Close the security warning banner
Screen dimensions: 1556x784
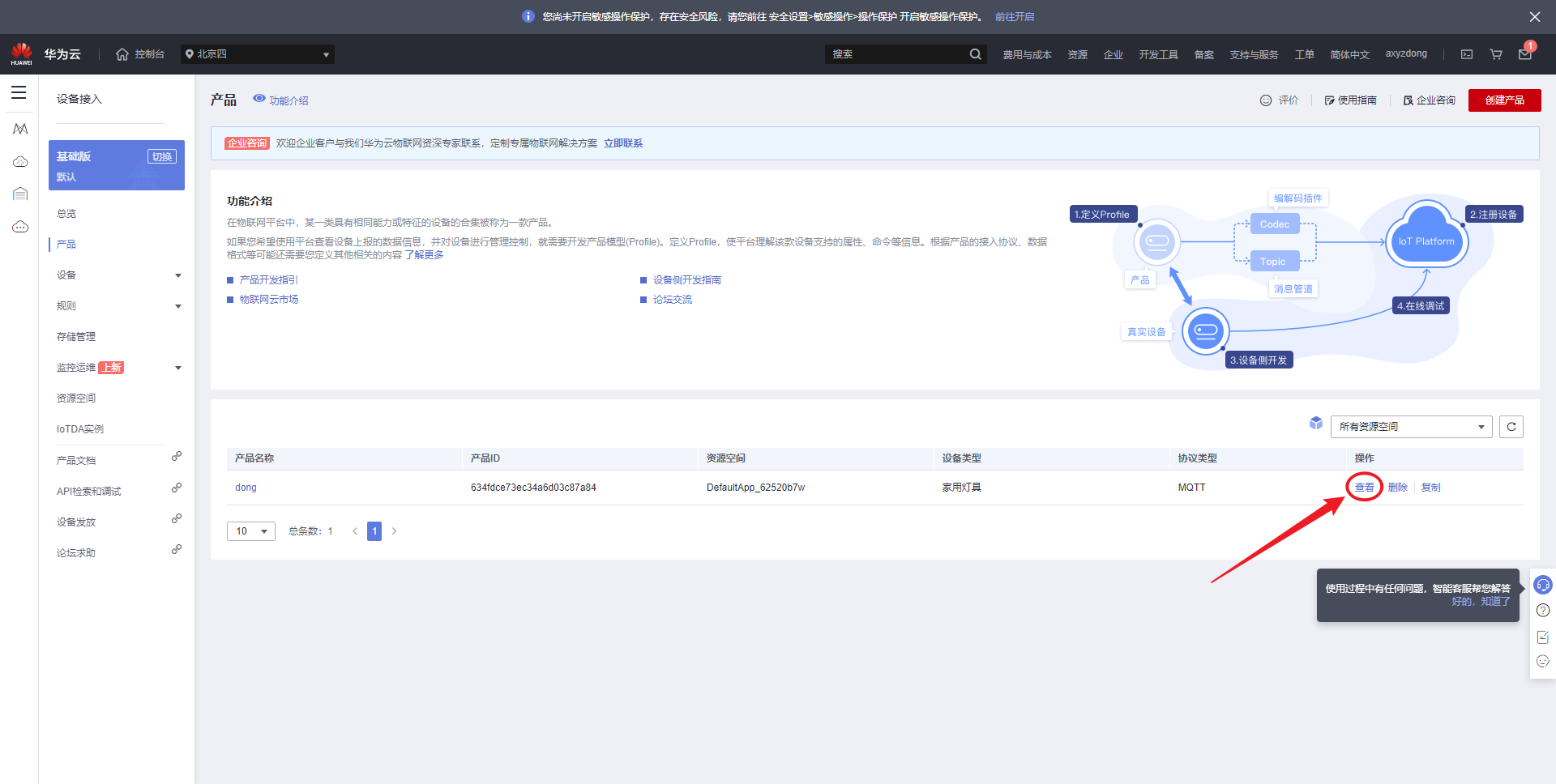(1535, 17)
